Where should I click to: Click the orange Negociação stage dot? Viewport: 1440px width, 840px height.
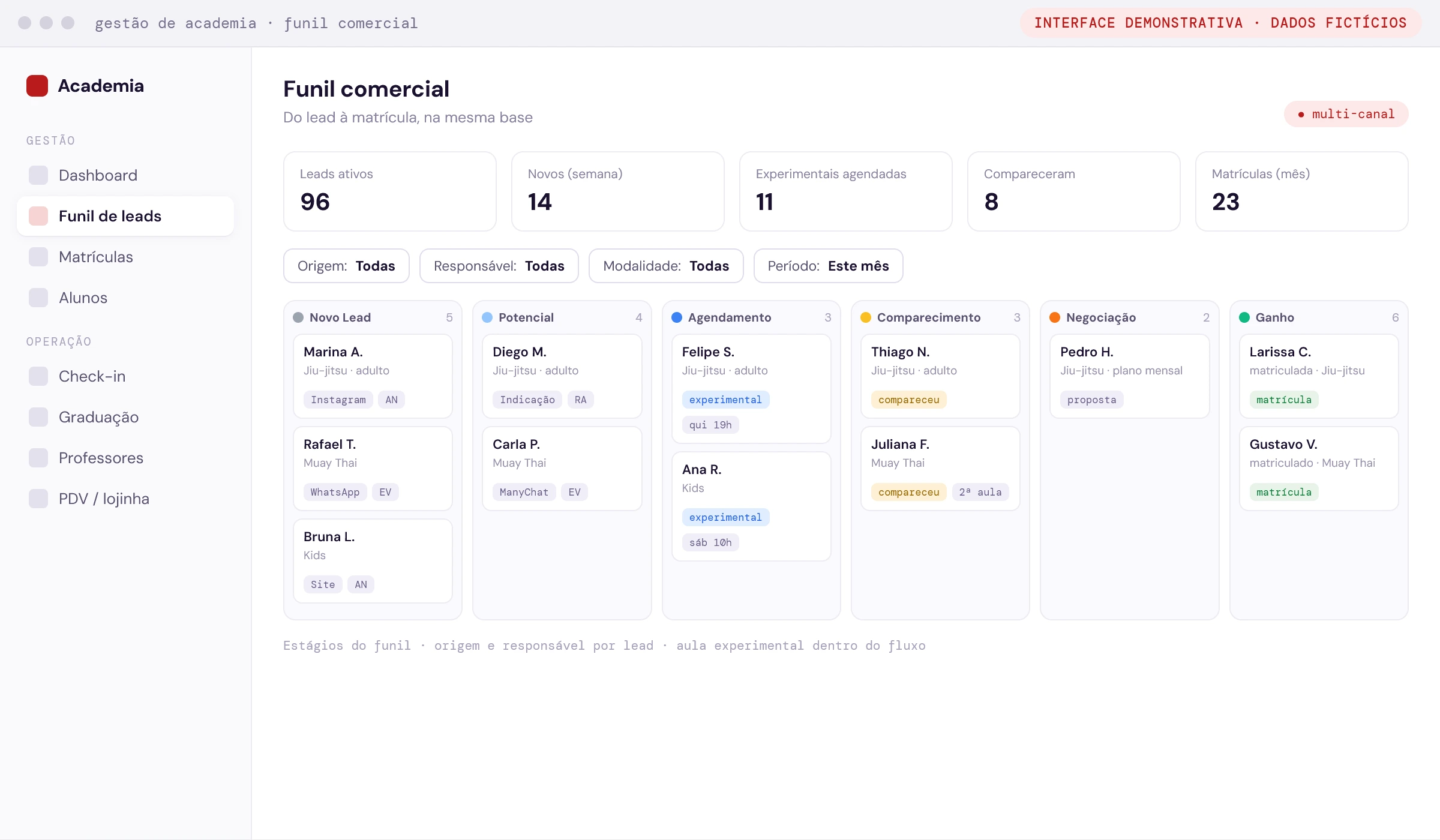click(x=1055, y=317)
